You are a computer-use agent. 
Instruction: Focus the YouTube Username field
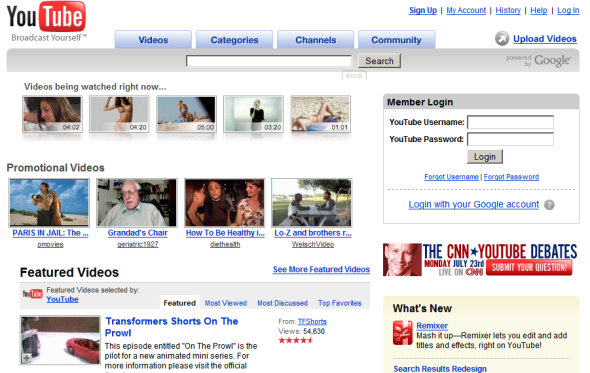coord(510,122)
